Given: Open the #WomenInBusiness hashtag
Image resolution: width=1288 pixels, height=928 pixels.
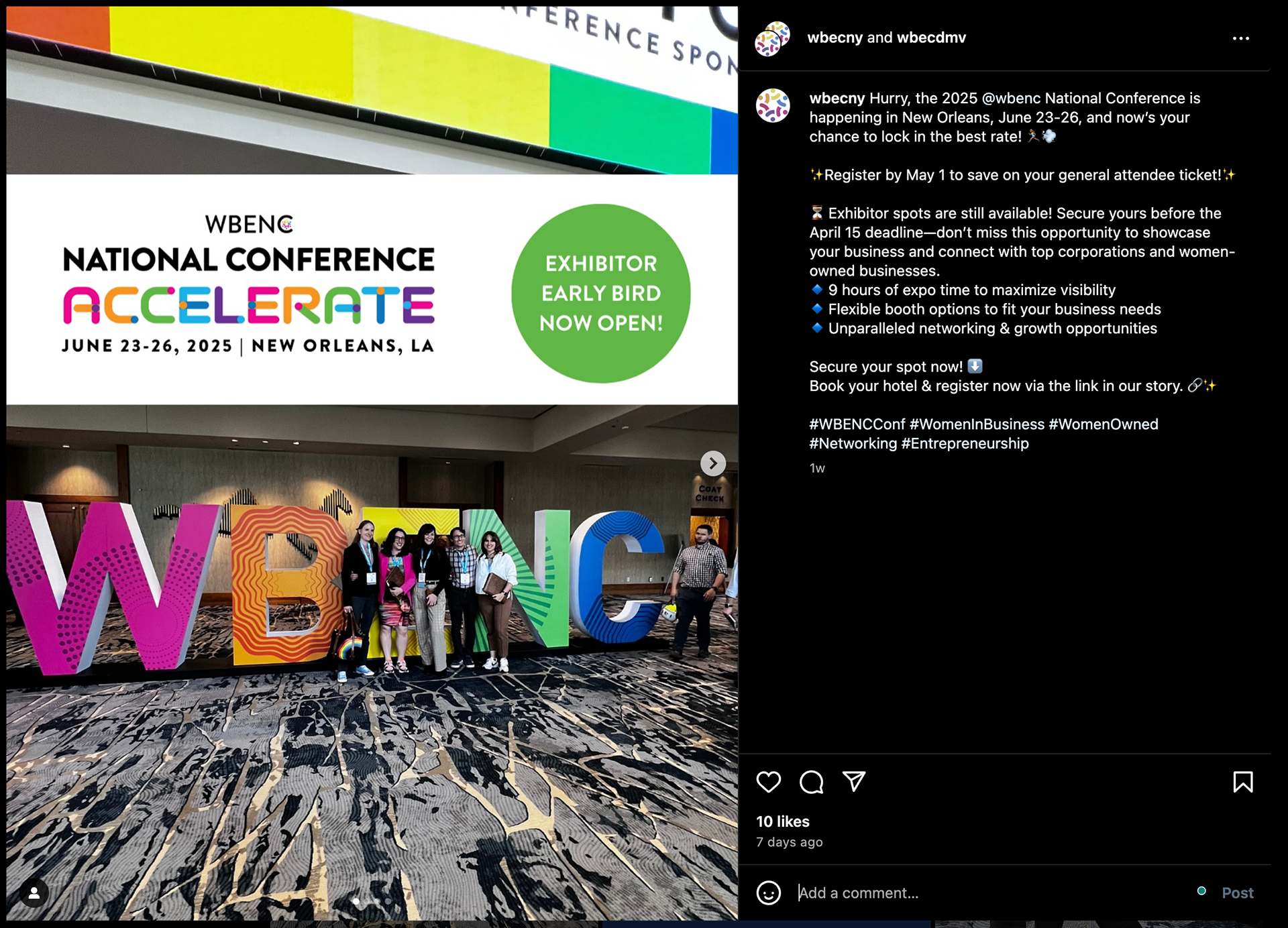Looking at the screenshot, I should [977, 424].
